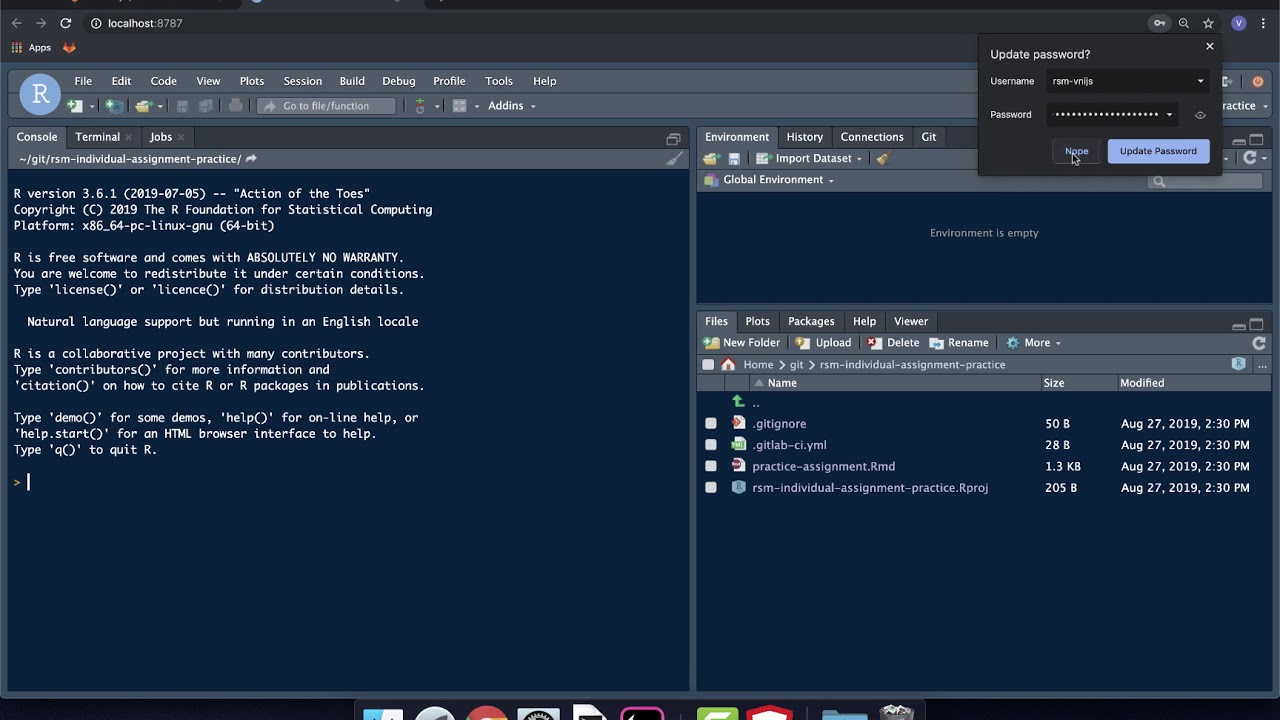Viewport: 1280px width, 720px height.
Task: Open the Tools menu
Action: (x=498, y=81)
